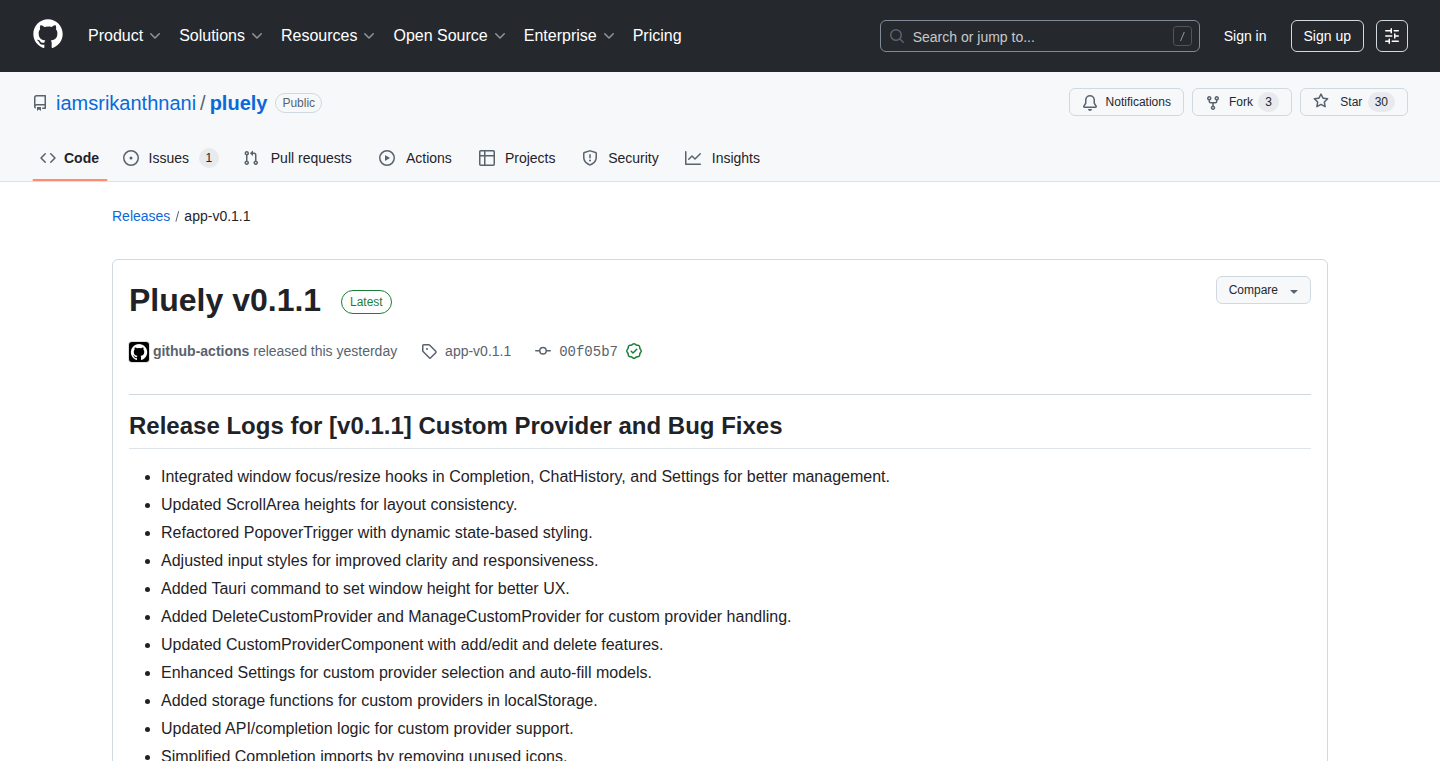This screenshot has height=761, width=1440.
Task: Expand the Solutions menu
Action: pyautogui.click(x=221, y=35)
